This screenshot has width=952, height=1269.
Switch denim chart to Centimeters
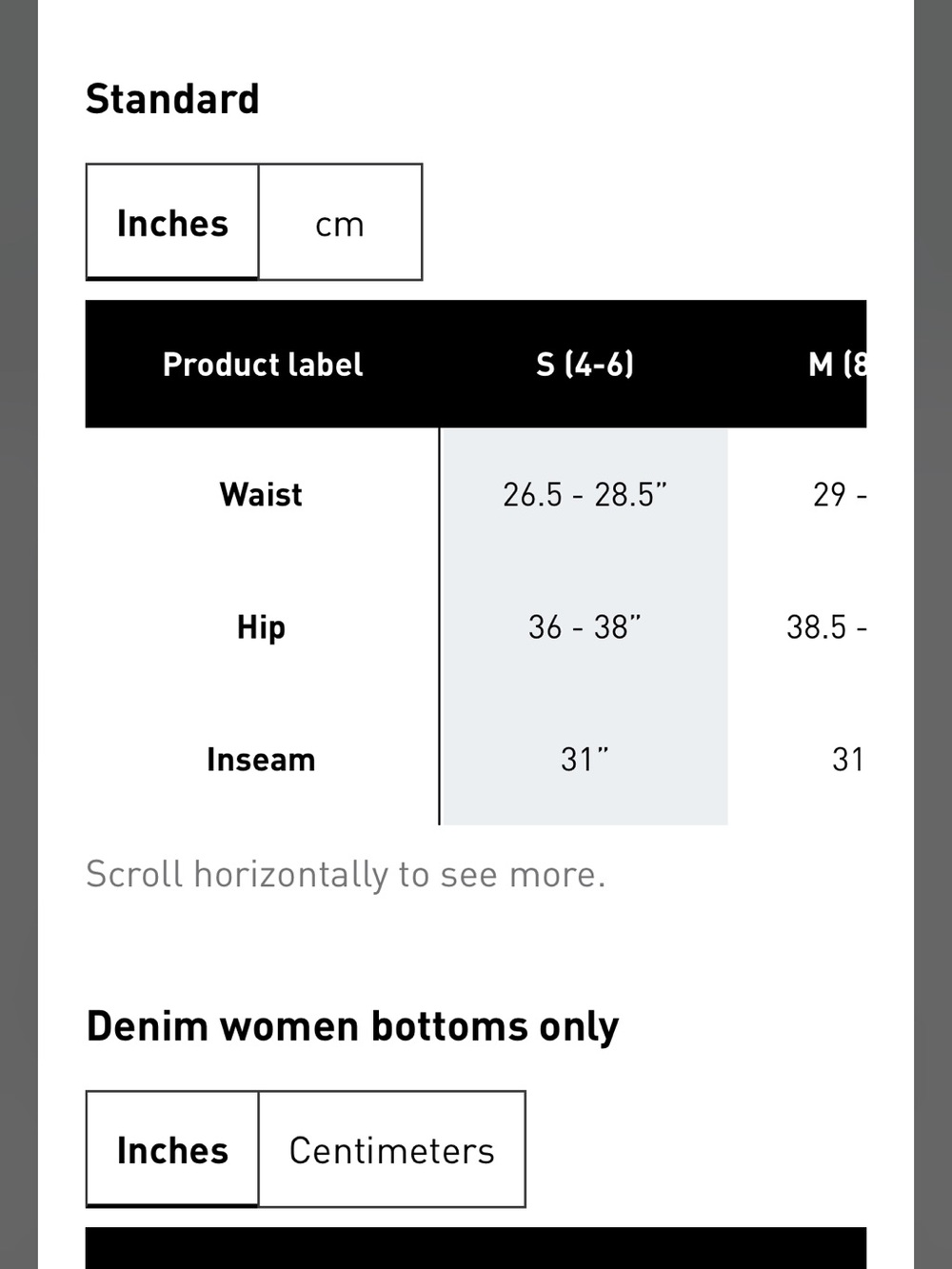(391, 1149)
